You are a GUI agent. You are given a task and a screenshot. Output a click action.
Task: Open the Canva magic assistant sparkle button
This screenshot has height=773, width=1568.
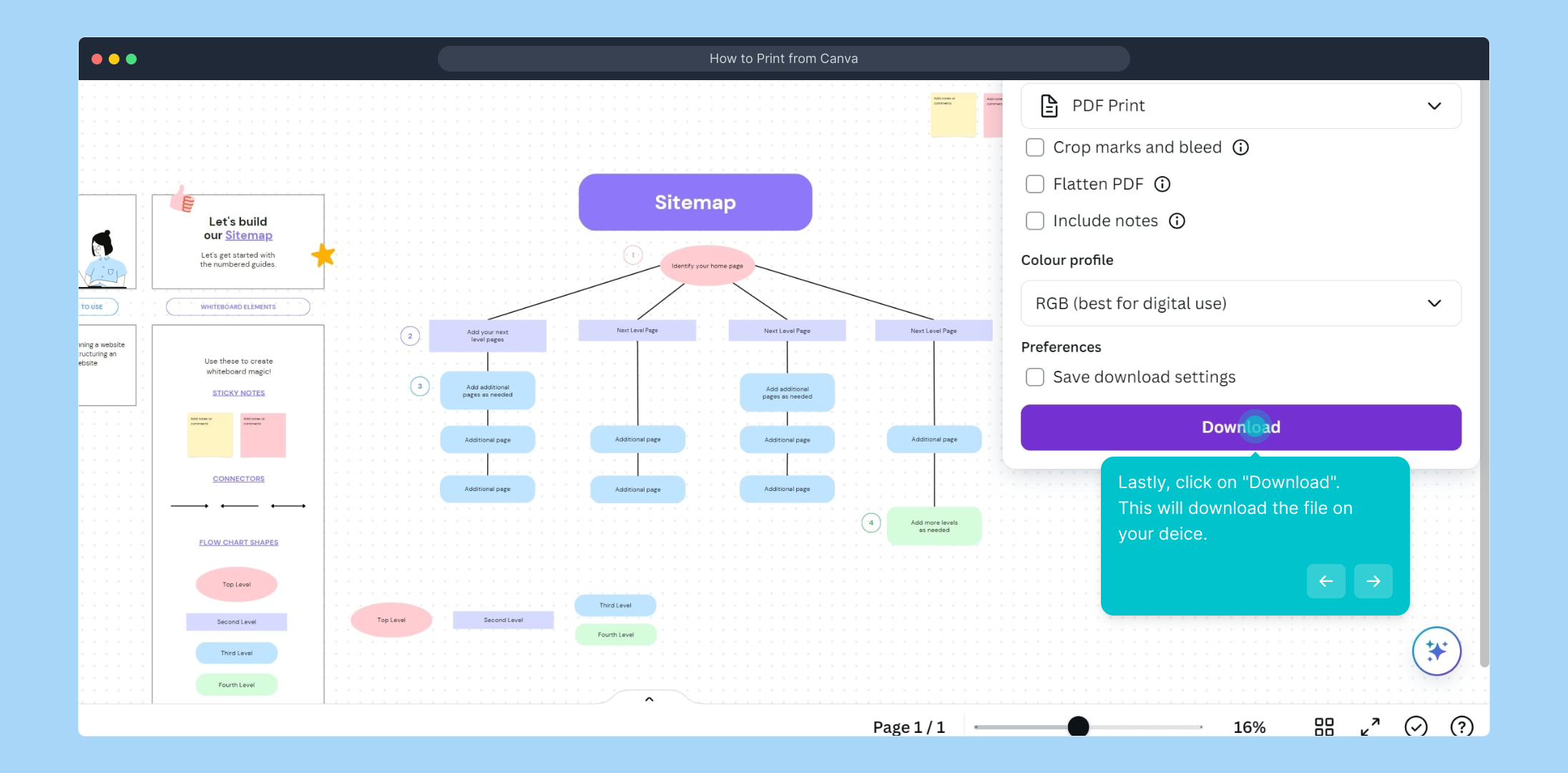(x=1436, y=651)
